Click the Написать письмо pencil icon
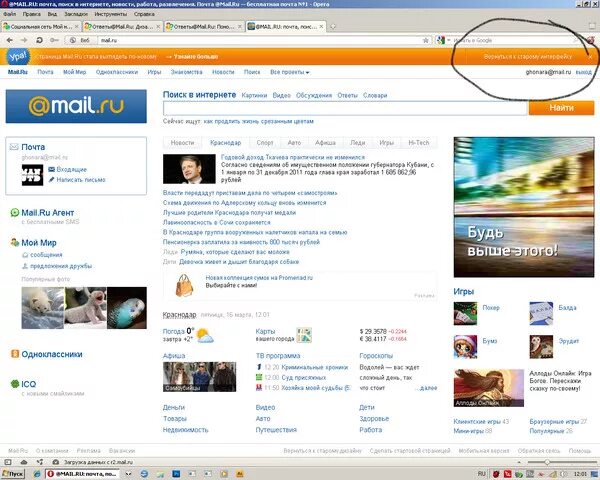600x480 pixels. [x=52, y=180]
